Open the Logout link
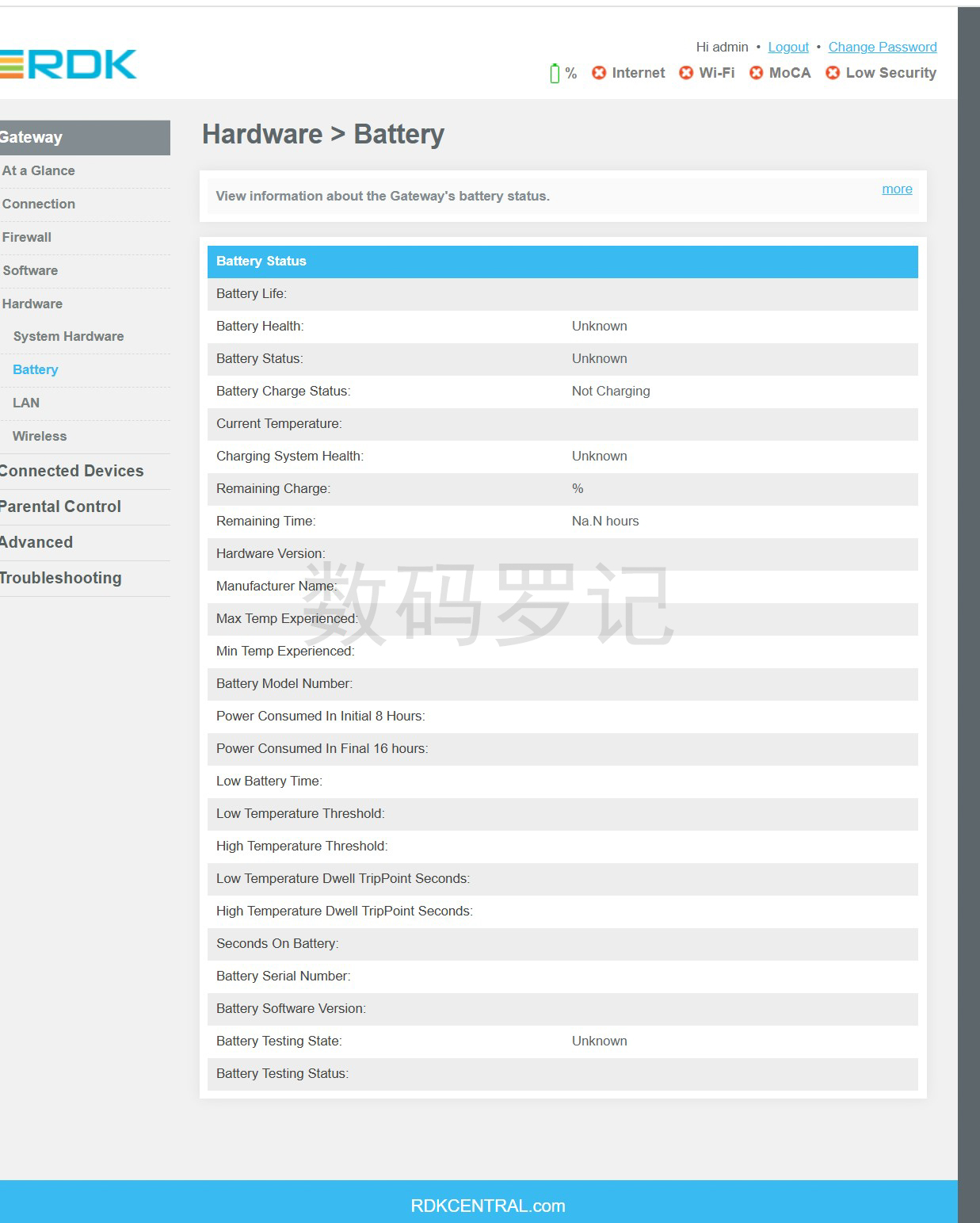Screen dimensions: 980x1223 coord(788,47)
